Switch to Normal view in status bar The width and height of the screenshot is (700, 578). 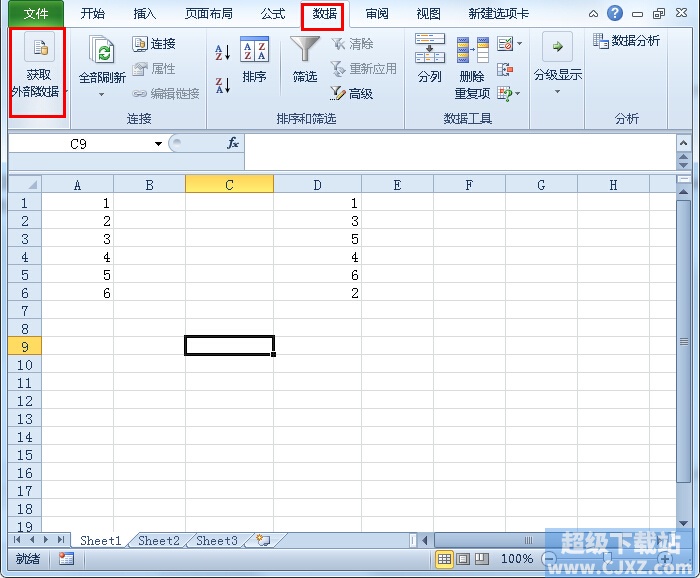coord(444,558)
